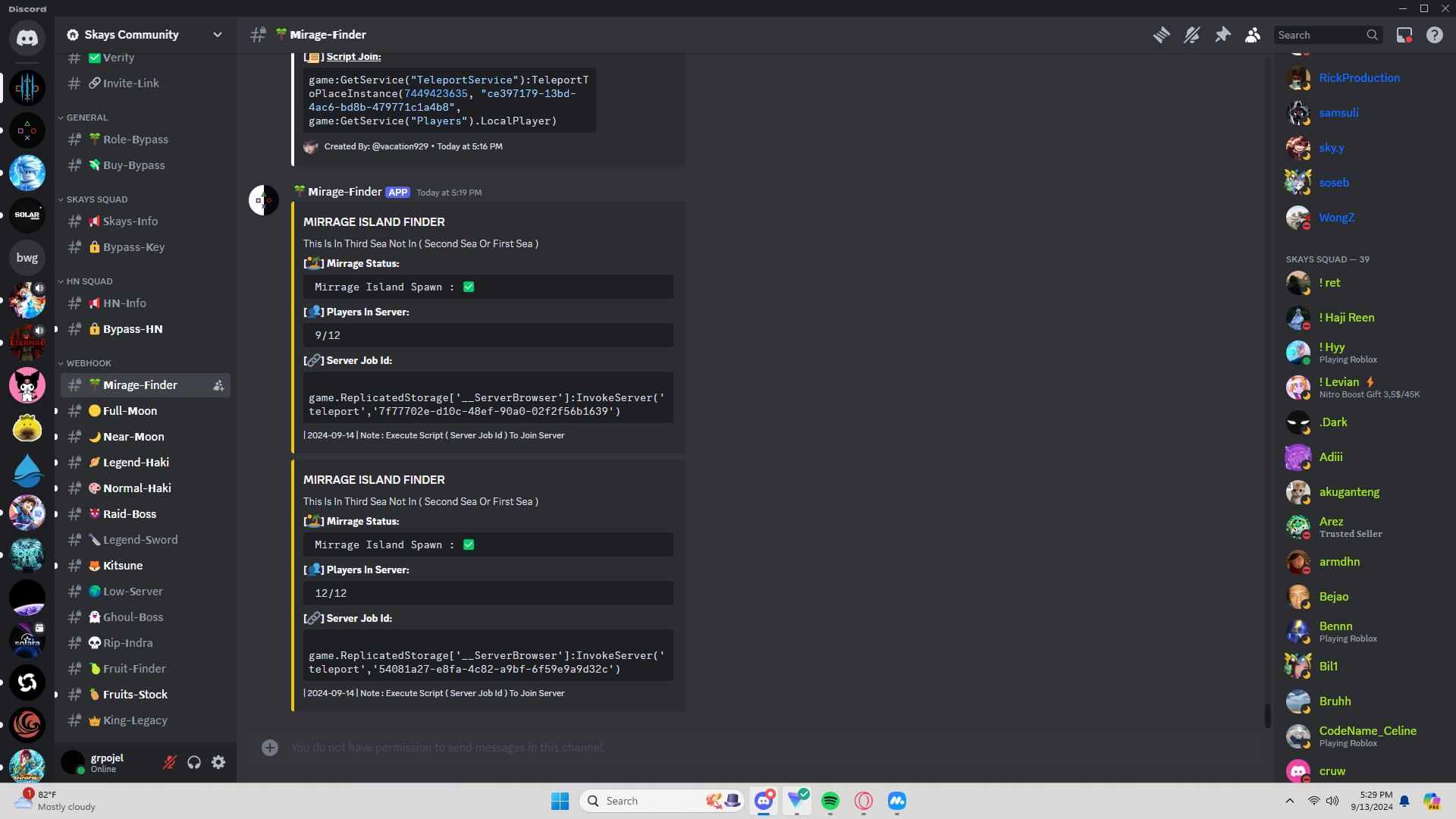Screen dimensions: 1456x819
Task: Open the bwg server
Action: click(27, 258)
